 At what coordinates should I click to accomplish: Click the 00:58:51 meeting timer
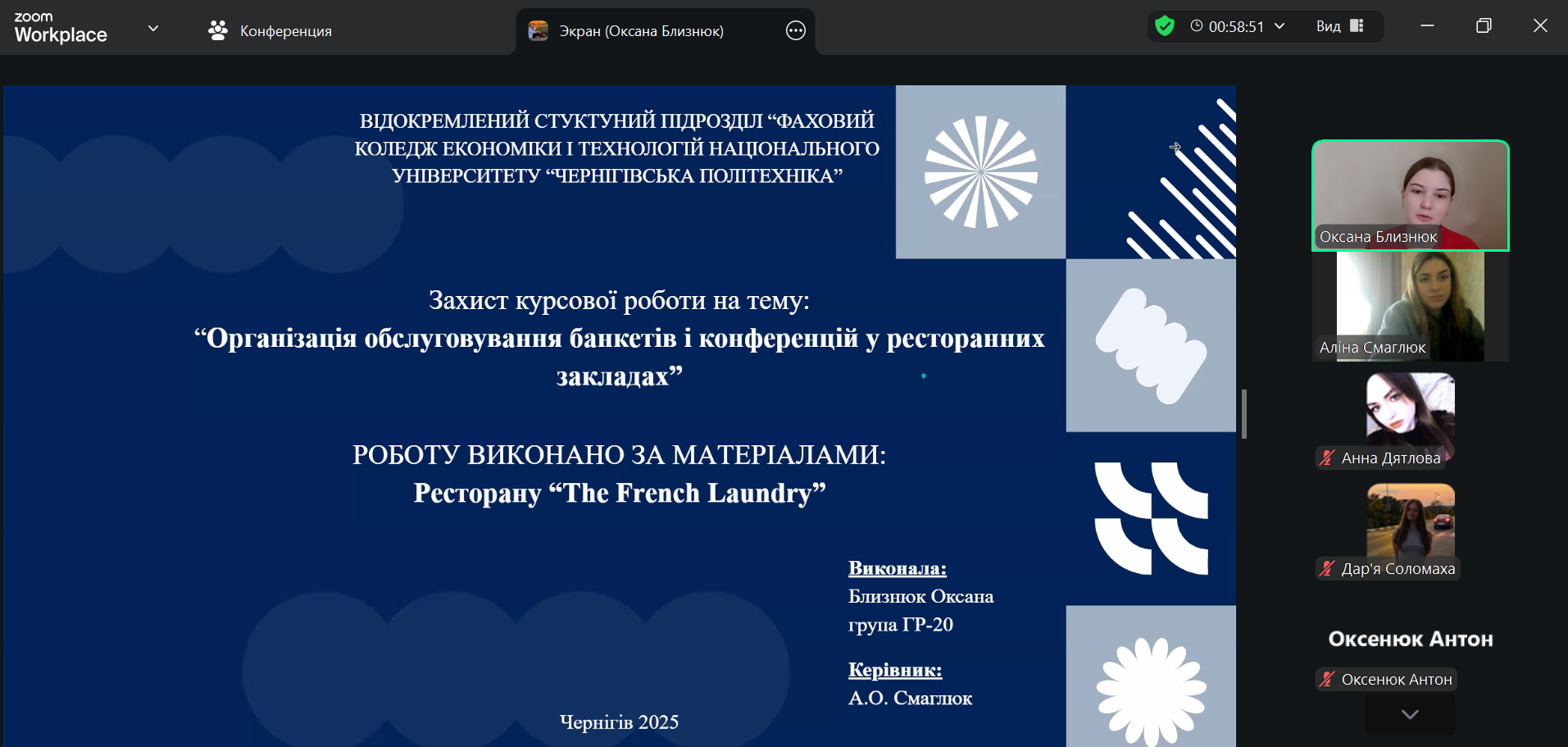pos(1236,26)
